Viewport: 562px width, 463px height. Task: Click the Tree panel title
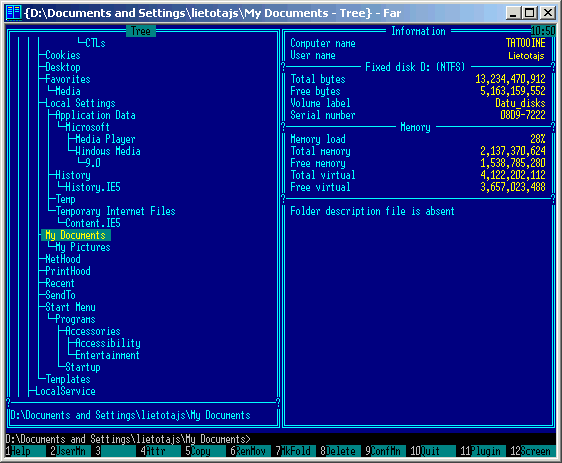(141, 31)
